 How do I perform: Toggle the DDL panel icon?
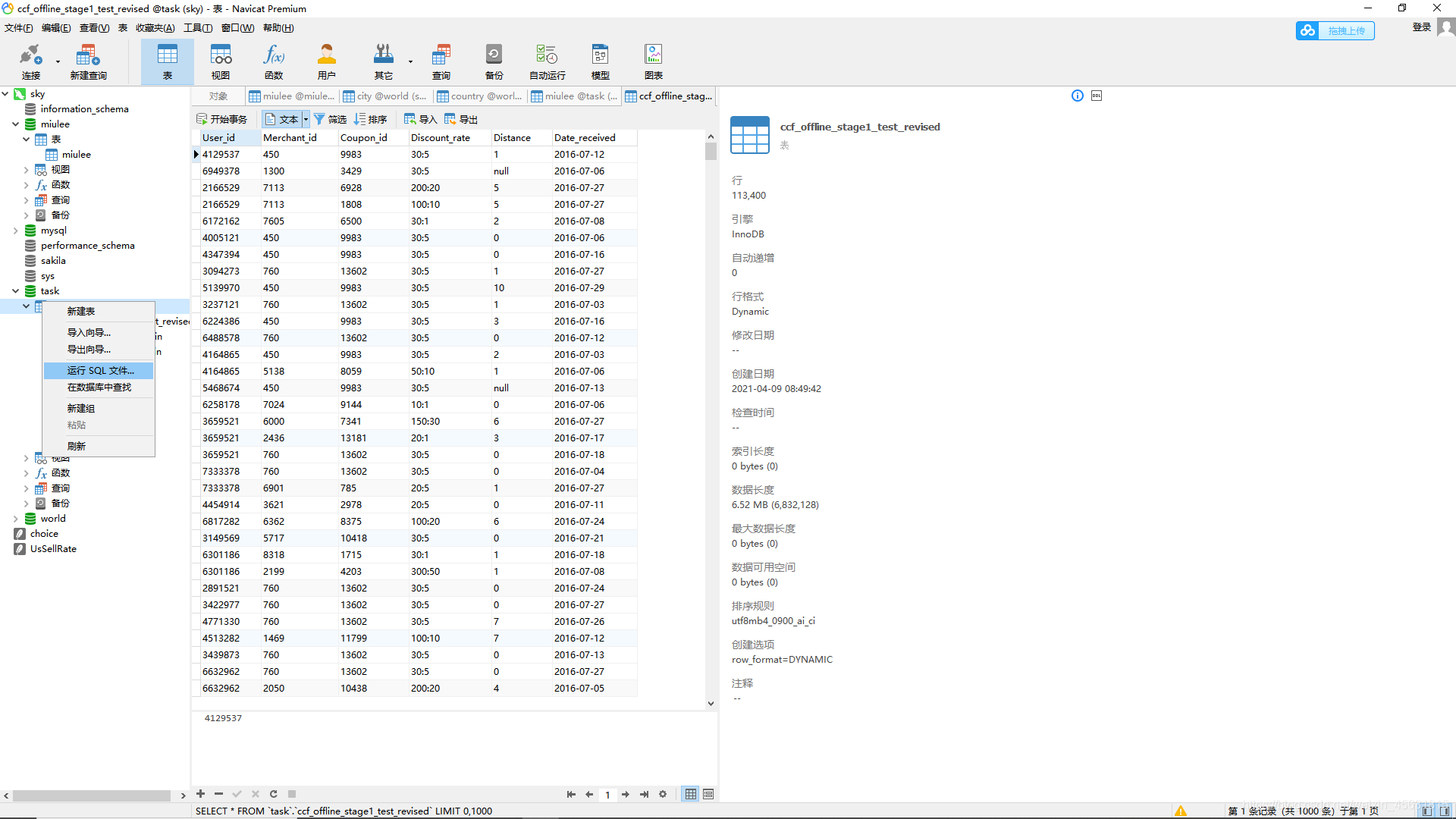[1096, 96]
